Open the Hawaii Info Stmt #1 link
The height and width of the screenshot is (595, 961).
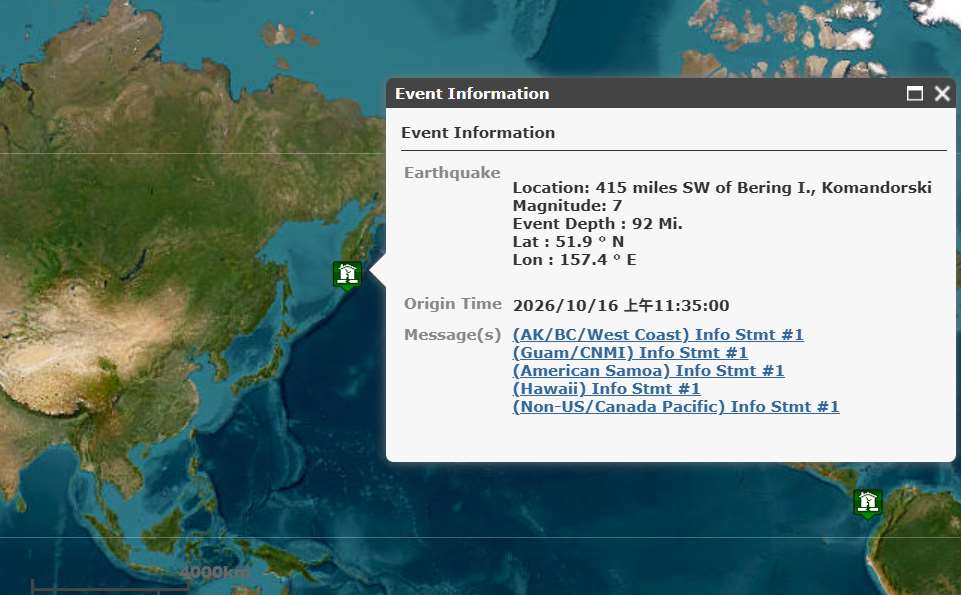(x=606, y=388)
